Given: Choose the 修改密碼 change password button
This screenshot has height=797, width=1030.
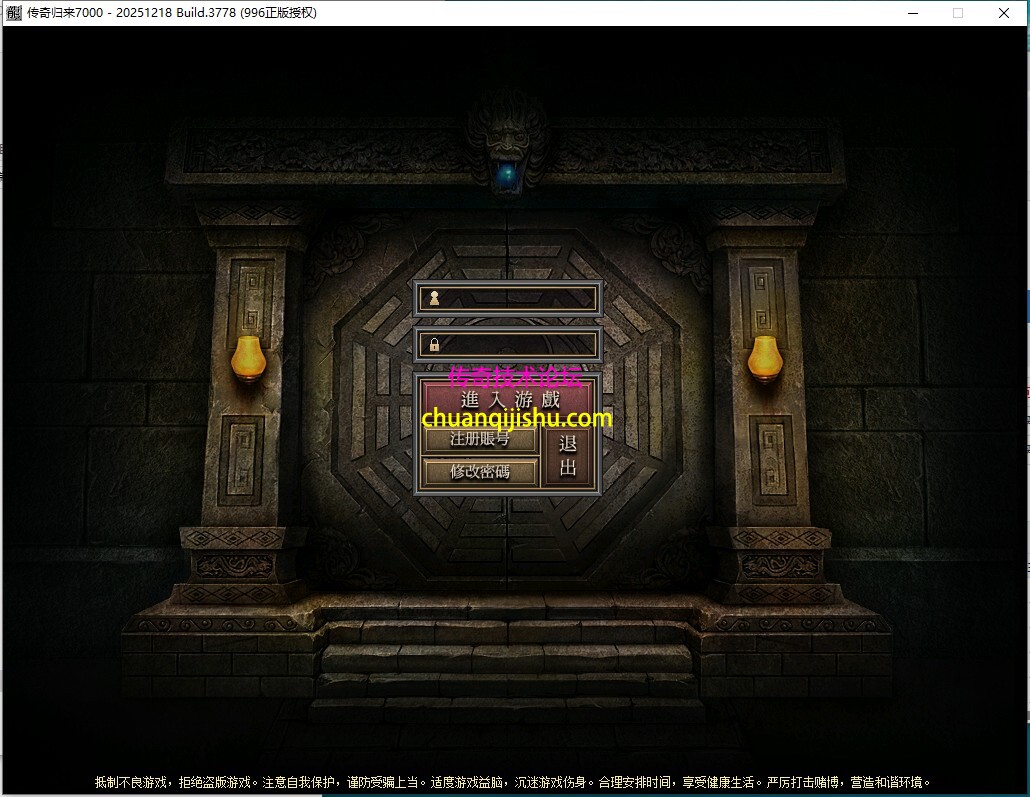Looking at the screenshot, I should click(x=480, y=472).
